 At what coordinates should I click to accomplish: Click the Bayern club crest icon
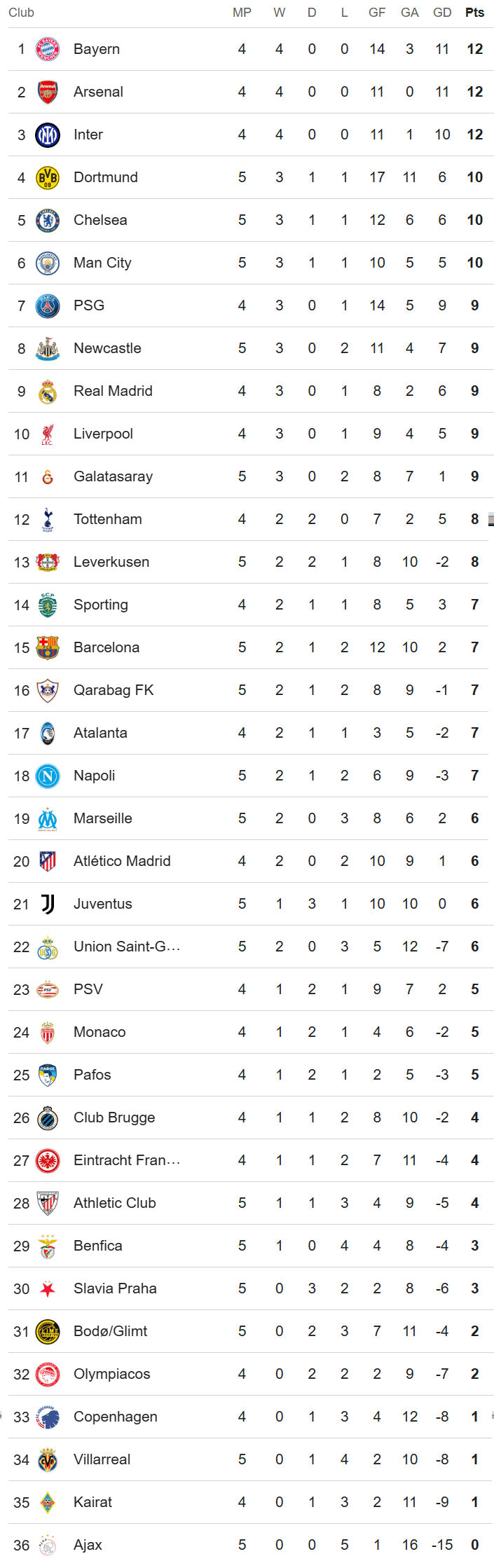point(48,49)
